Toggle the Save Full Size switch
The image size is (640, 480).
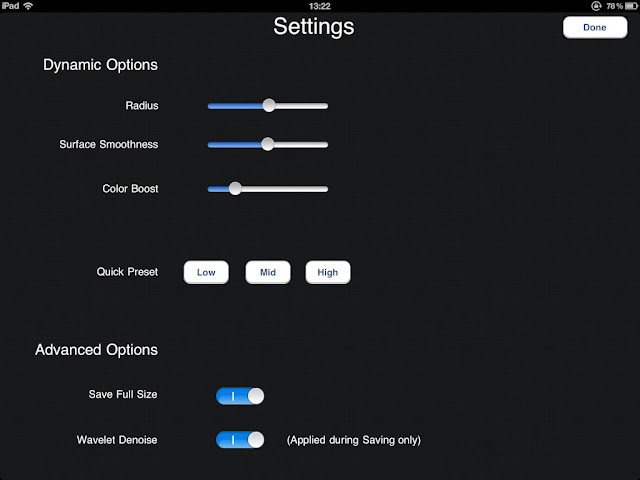(x=240, y=396)
